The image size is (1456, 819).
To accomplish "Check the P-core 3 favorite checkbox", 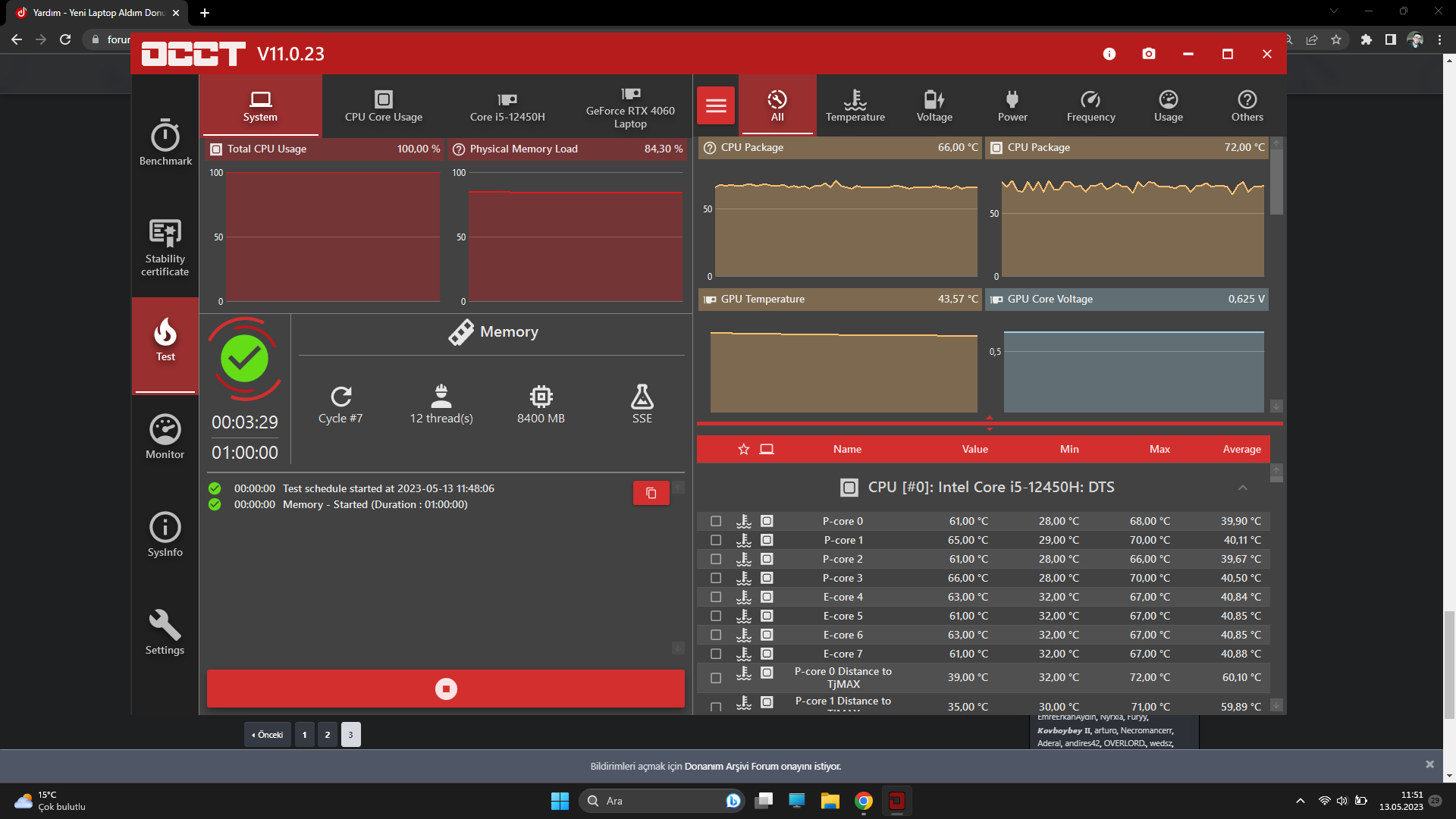I will coord(716,578).
